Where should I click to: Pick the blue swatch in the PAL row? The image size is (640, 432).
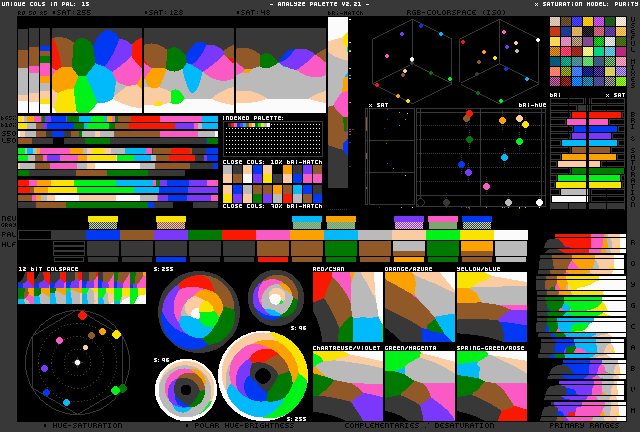point(103,235)
